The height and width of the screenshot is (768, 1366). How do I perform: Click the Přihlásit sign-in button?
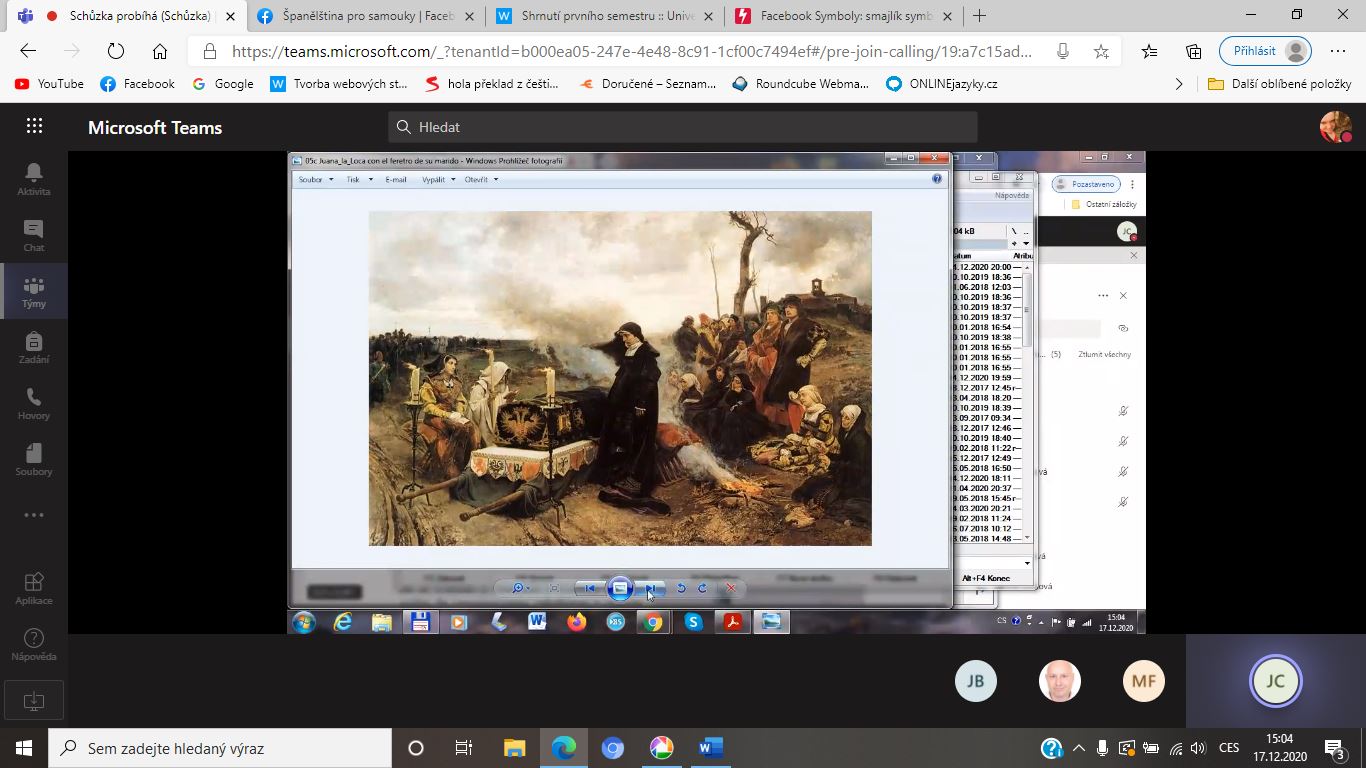click(1265, 52)
